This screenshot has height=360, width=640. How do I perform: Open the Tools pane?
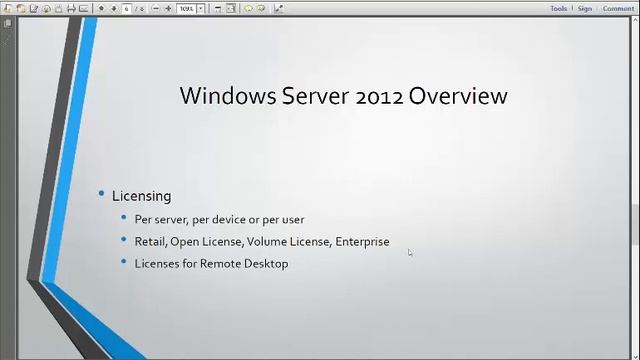pos(558,8)
